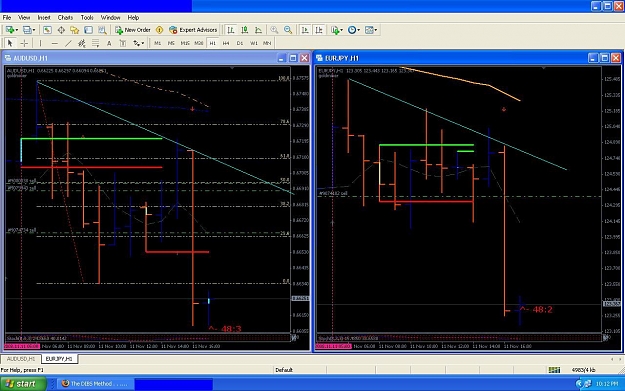Select the Text tool marked A
This screenshot has width=625, height=391.
[109, 43]
